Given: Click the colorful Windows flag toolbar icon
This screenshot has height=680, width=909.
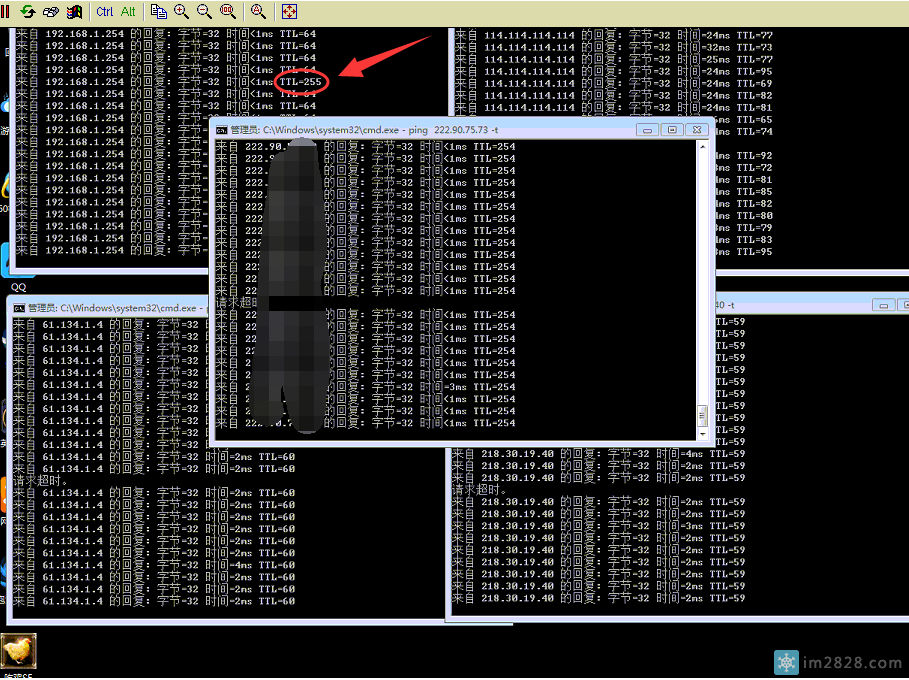Looking at the screenshot, I should 71,12.
